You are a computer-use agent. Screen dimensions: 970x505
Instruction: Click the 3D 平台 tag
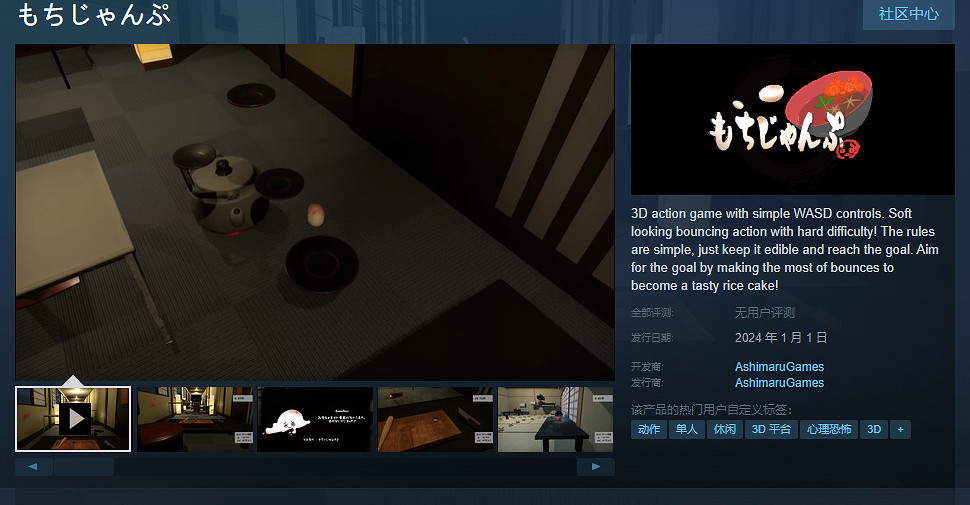pyautogui.click(x=771, y=429)
